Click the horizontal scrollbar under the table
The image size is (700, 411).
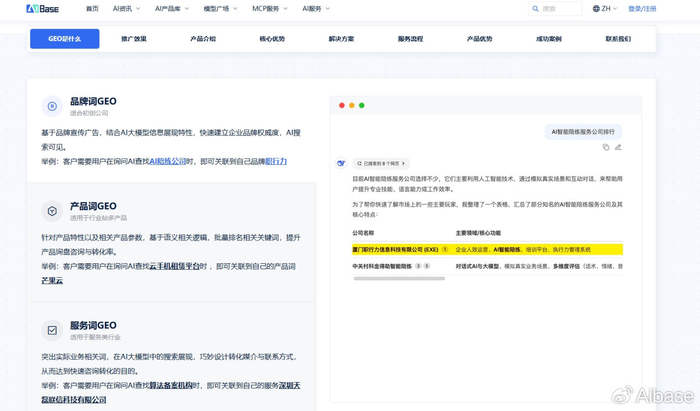pos(398,278)
